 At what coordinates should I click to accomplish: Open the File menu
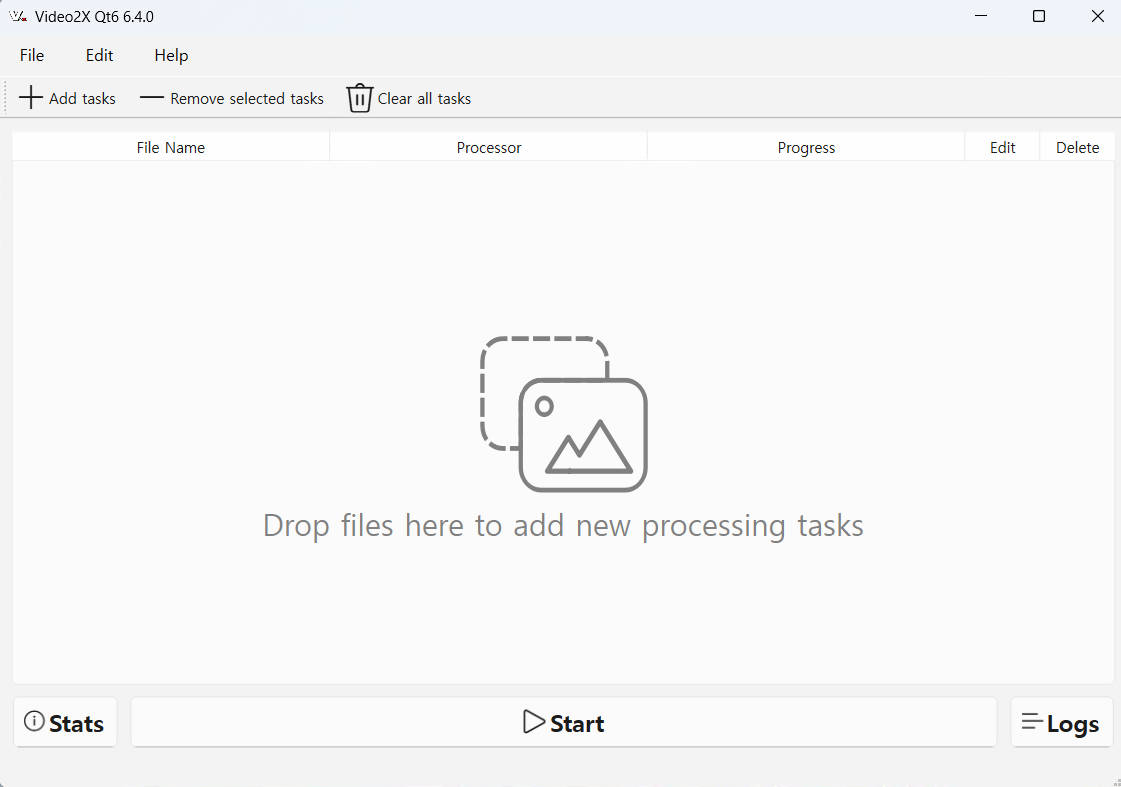[x=32, y=55]
